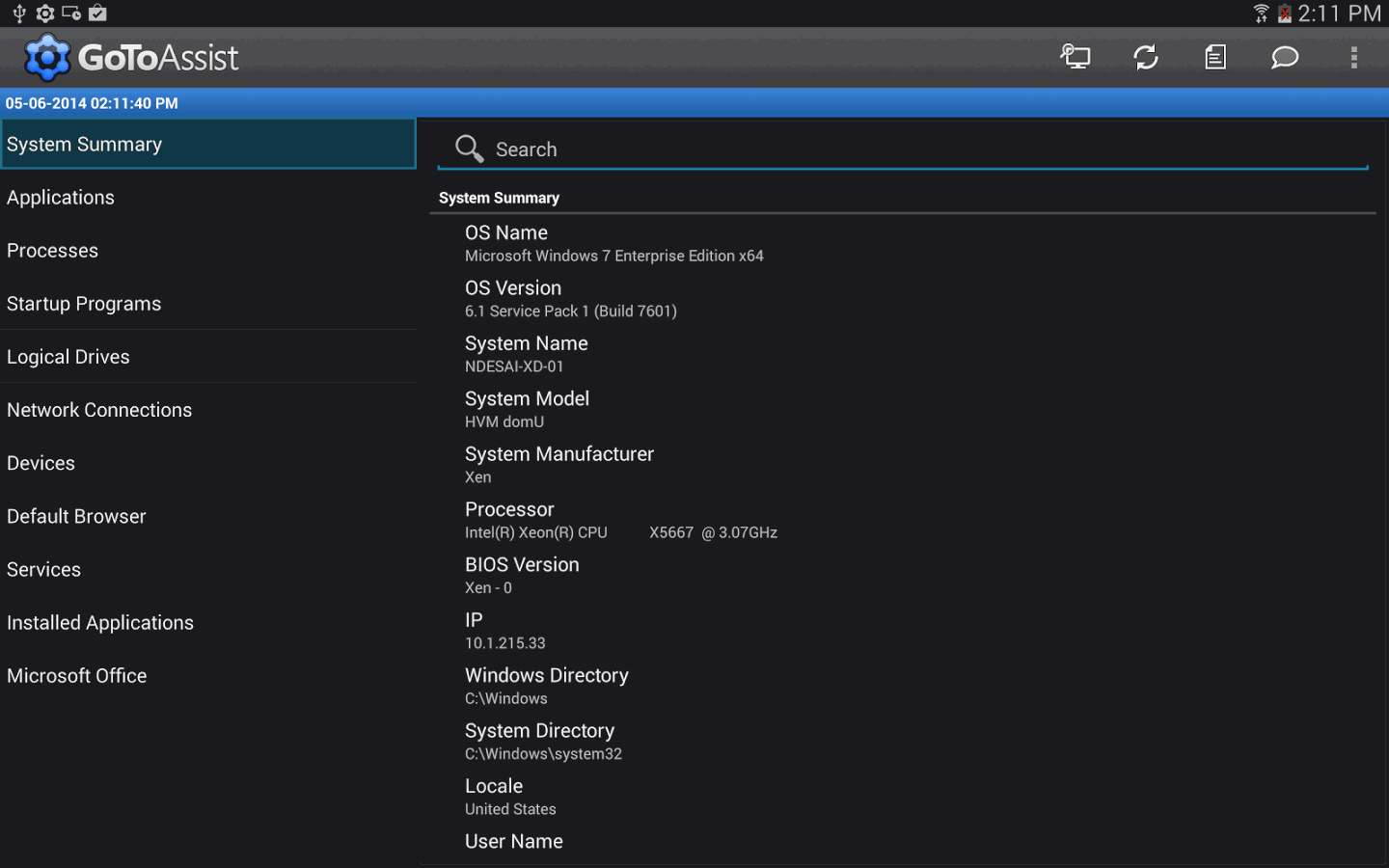This screenshot has height=868, width=1389.
Task: Open the remote diagnostics viewer icon
Action: coord(1075,57)
